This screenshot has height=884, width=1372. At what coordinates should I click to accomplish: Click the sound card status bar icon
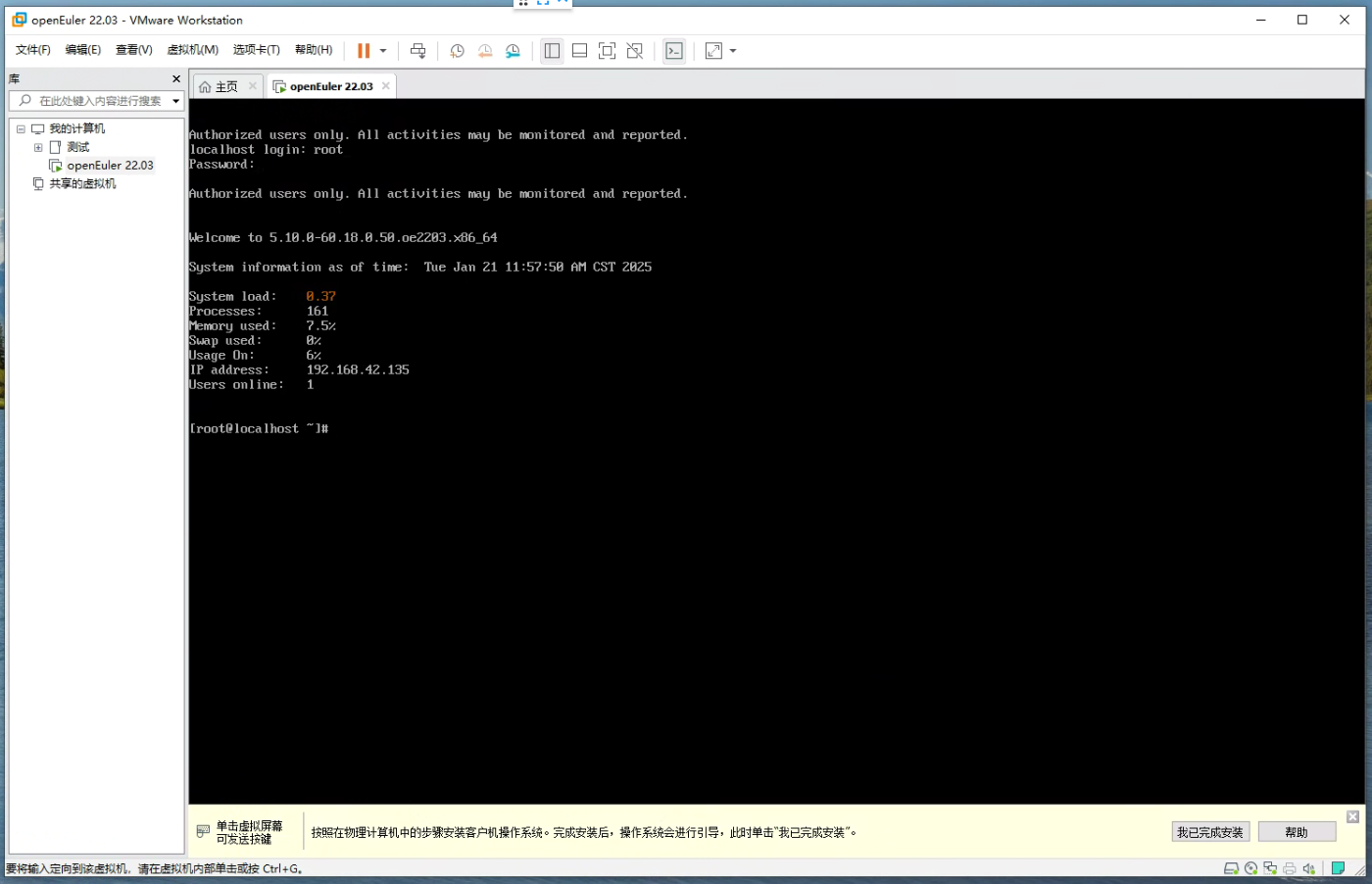1309,868
